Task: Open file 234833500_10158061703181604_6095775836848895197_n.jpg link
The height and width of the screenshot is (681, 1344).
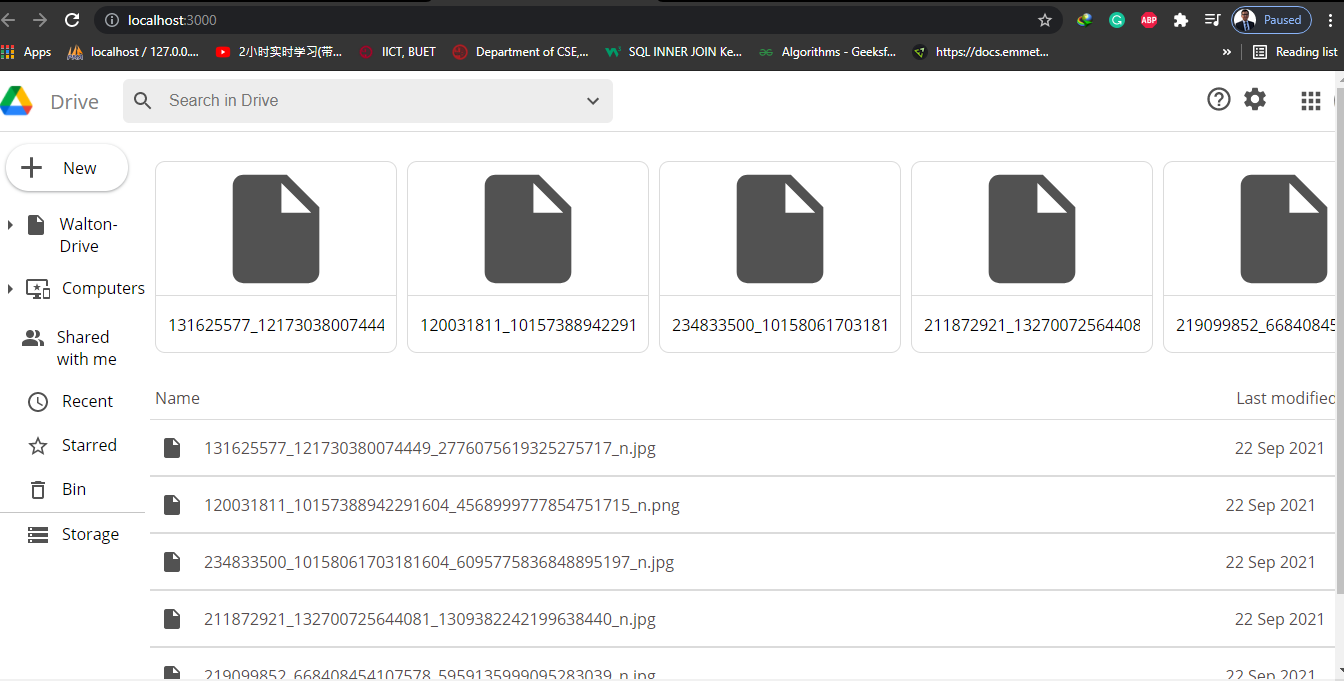Action: (x=440, y=562)
